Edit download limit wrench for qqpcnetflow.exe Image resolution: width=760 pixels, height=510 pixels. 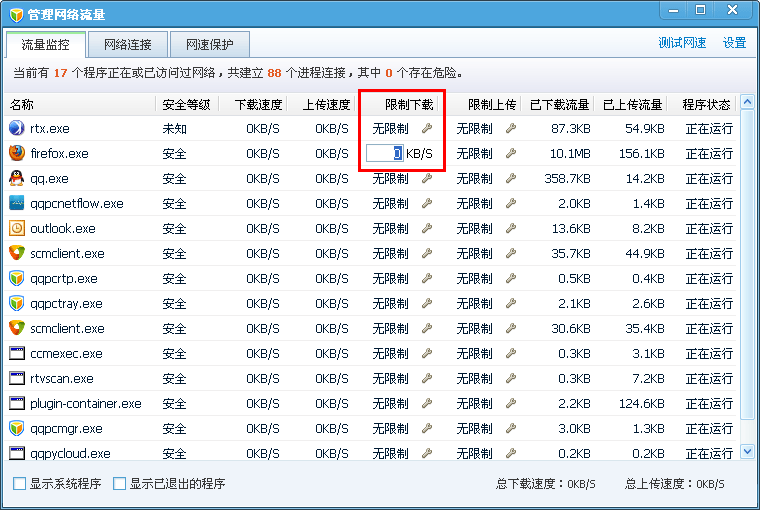tap(427, 203)
